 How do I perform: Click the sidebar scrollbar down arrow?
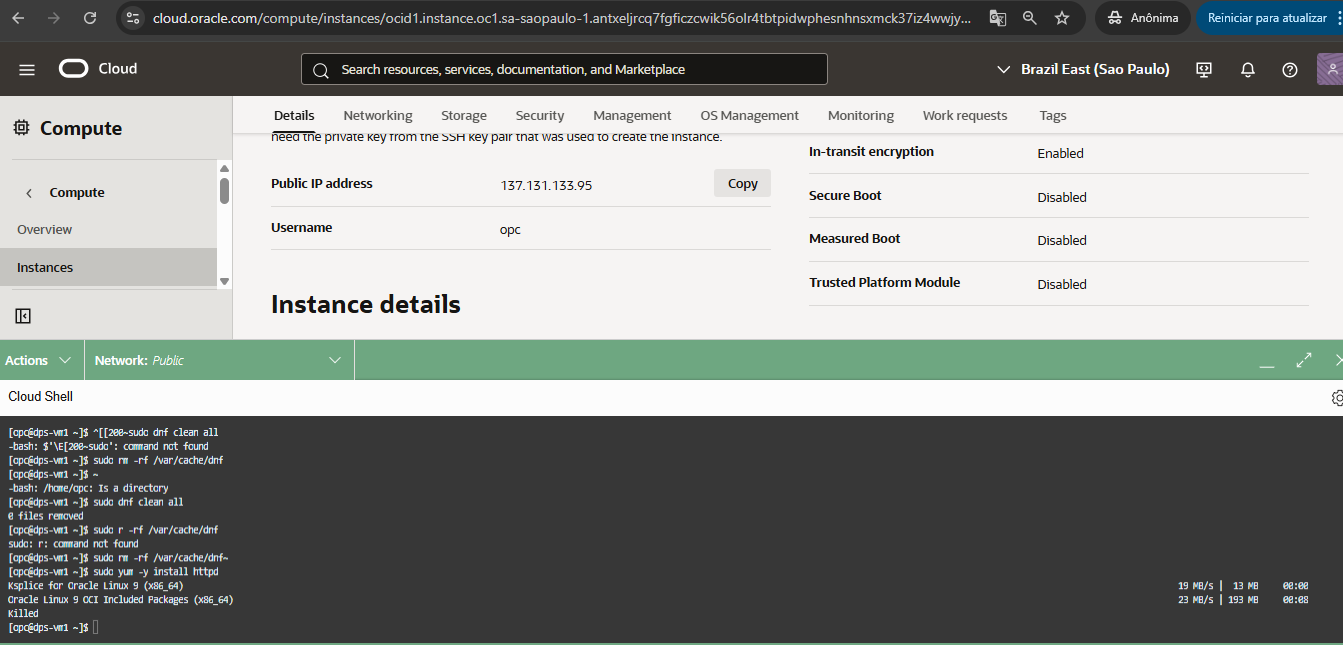point(224,282)
